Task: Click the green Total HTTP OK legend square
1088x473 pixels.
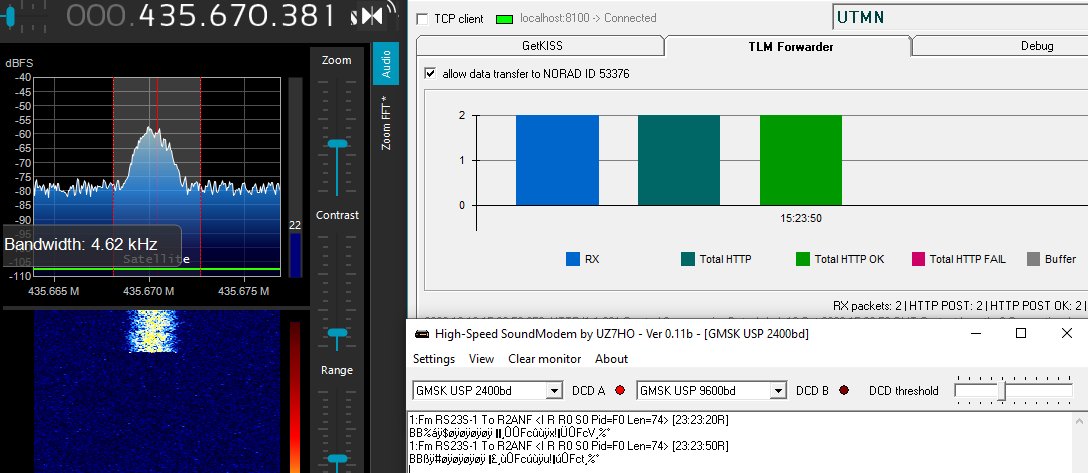Action: (x=803, y=259)
